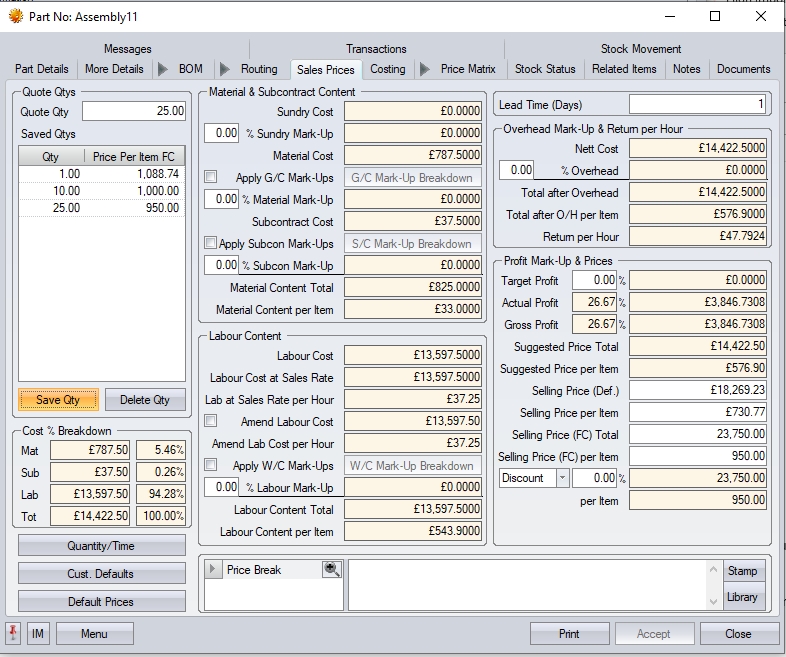Click the Library button
Image resolution: width=786 pixels, height=657 pixels.
pyautogui.click(x=742, y=597)
